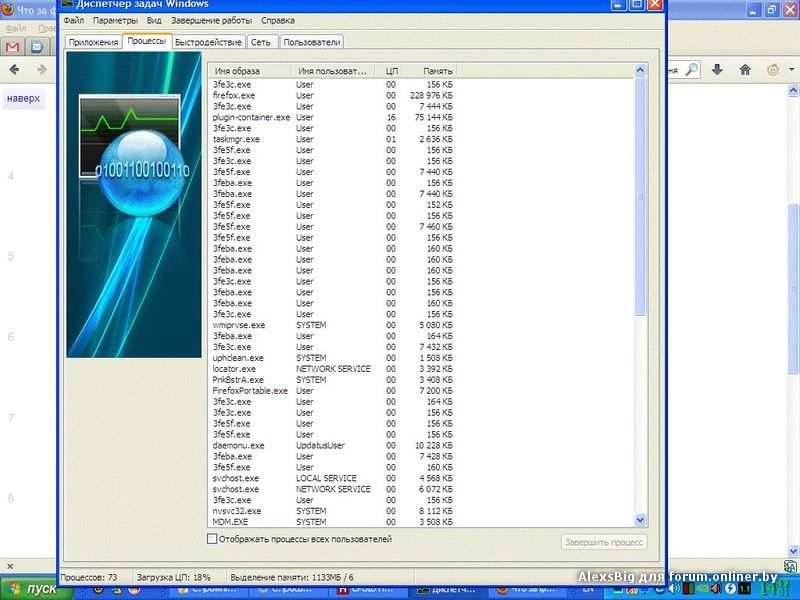This screenshot has width=800, height=600.
Task: Open the Gmail bookmark icon in Firefox
Action: pos(12,47)
